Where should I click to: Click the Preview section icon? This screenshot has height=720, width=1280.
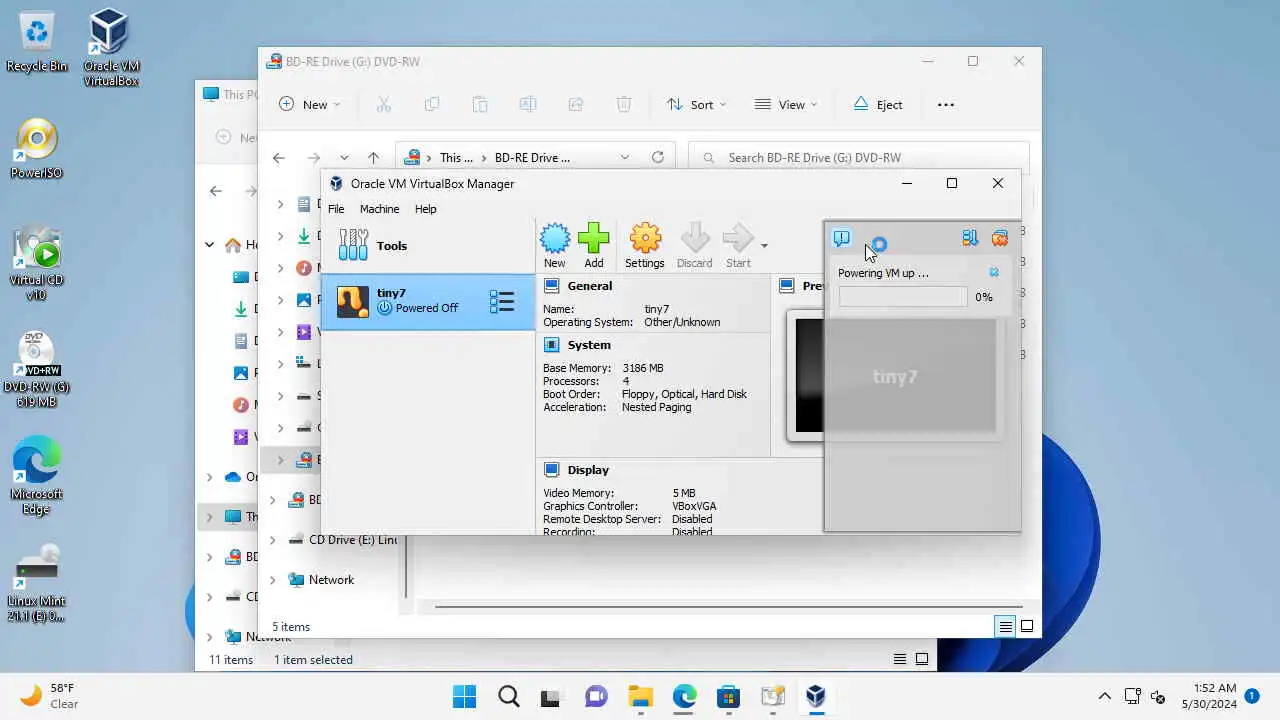(787, 286)
